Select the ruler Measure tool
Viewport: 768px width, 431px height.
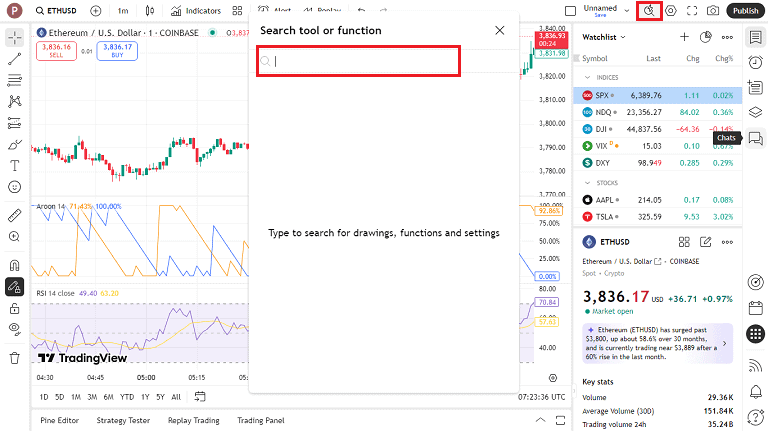[15, 215]
